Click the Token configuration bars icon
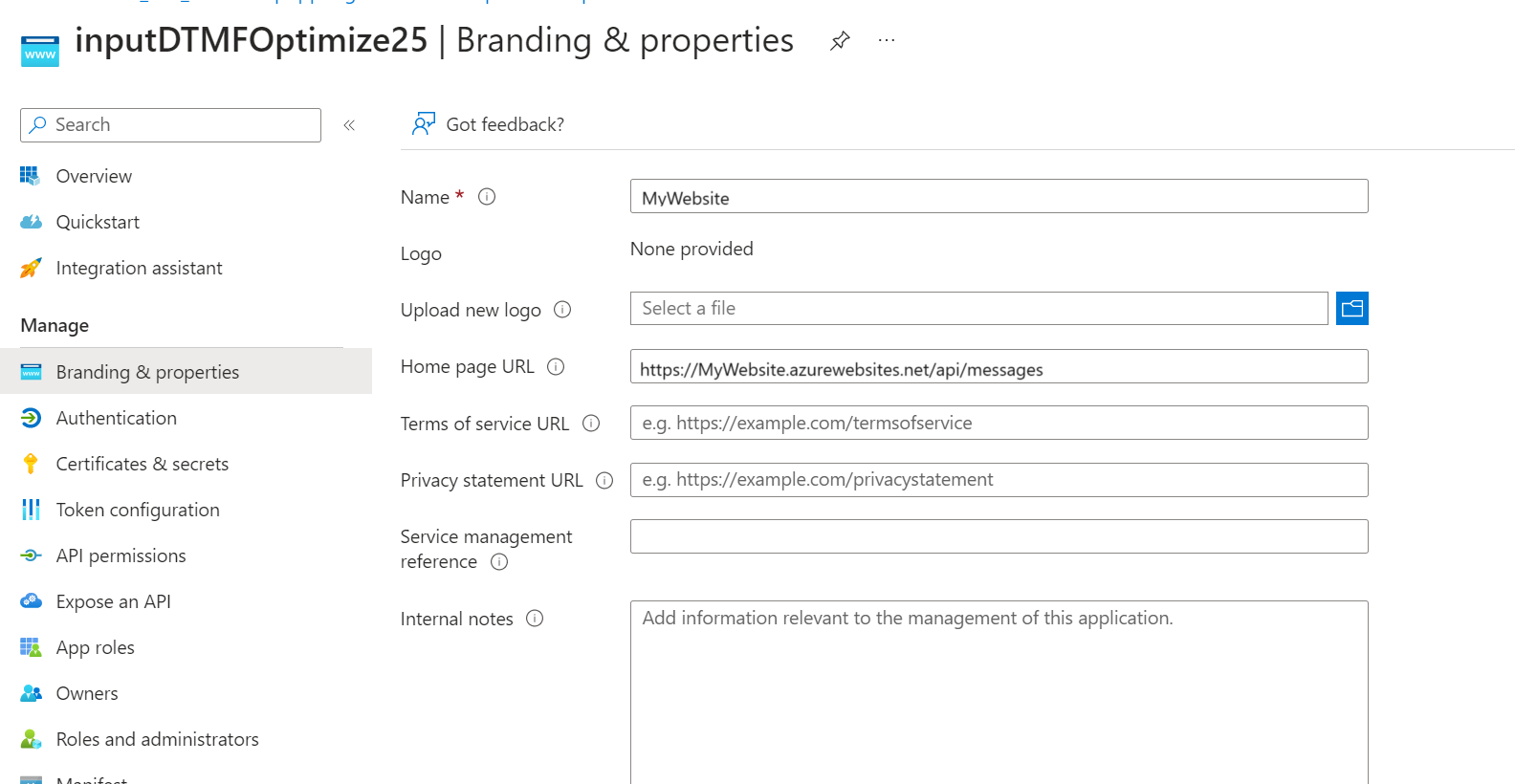 click(31, 510)
